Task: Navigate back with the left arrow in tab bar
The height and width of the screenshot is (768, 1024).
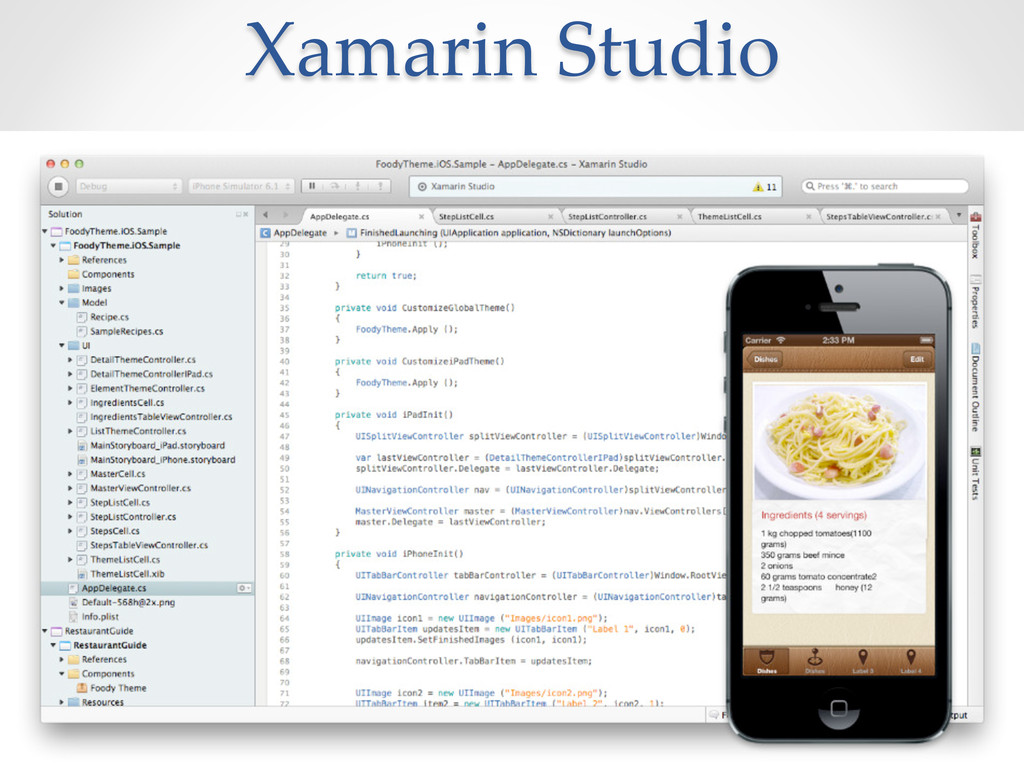Action: point(266,214)
